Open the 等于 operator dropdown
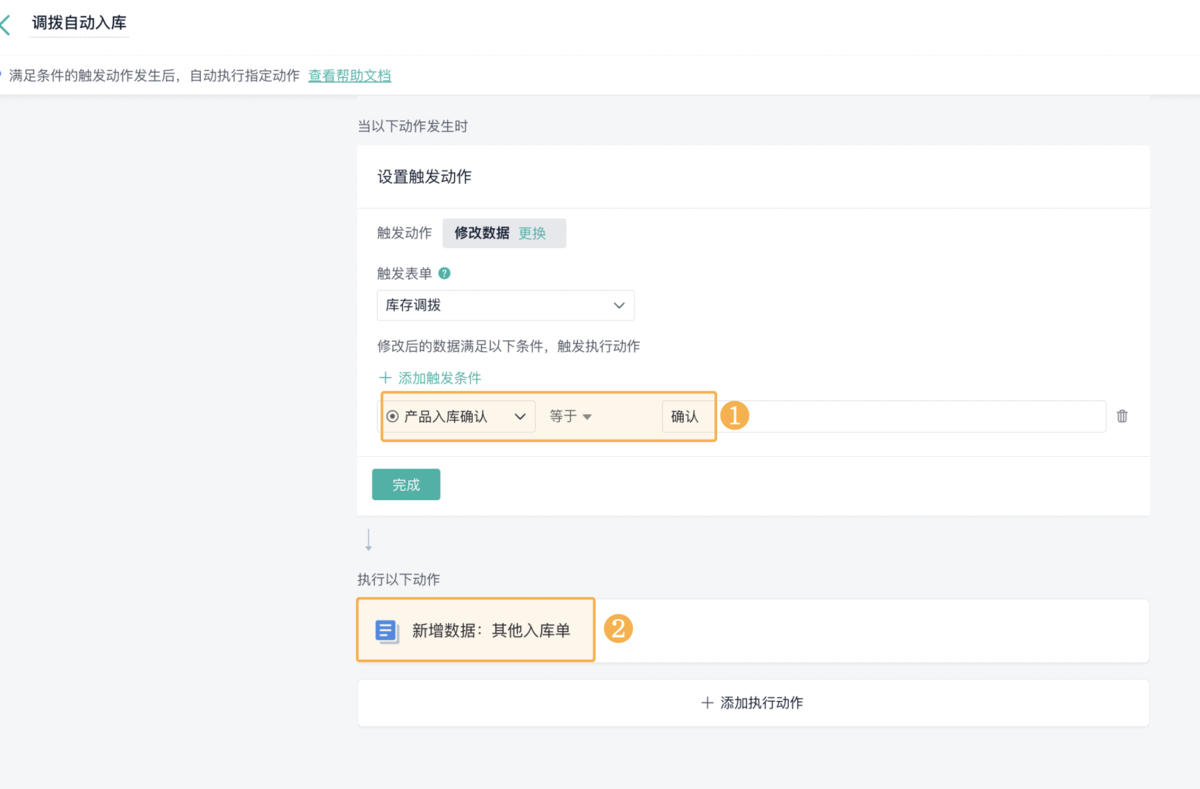 pyautogui.click(x=571, y=417)
